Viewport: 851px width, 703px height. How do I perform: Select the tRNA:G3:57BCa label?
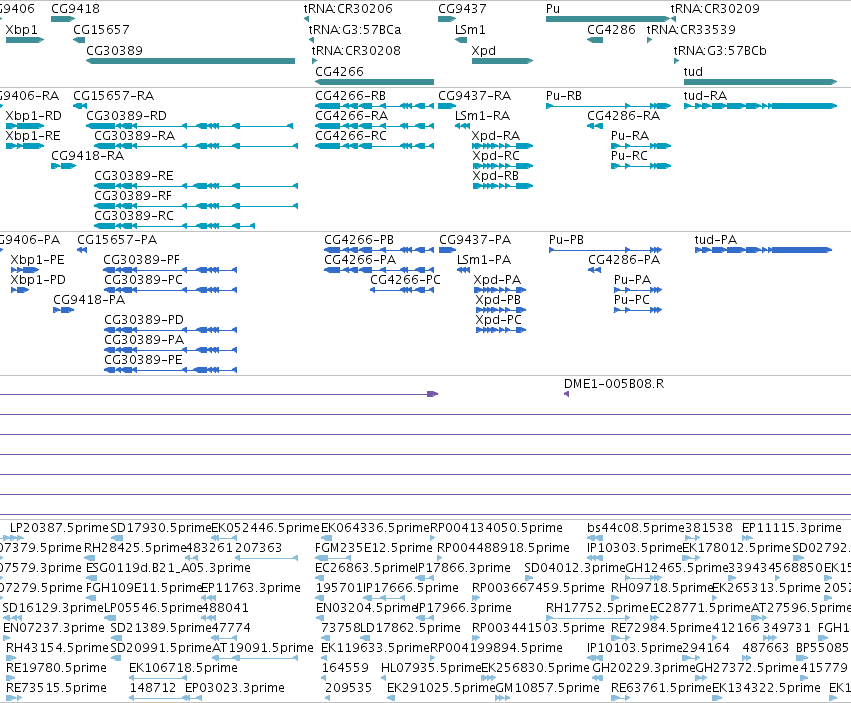tap(355, 29)
